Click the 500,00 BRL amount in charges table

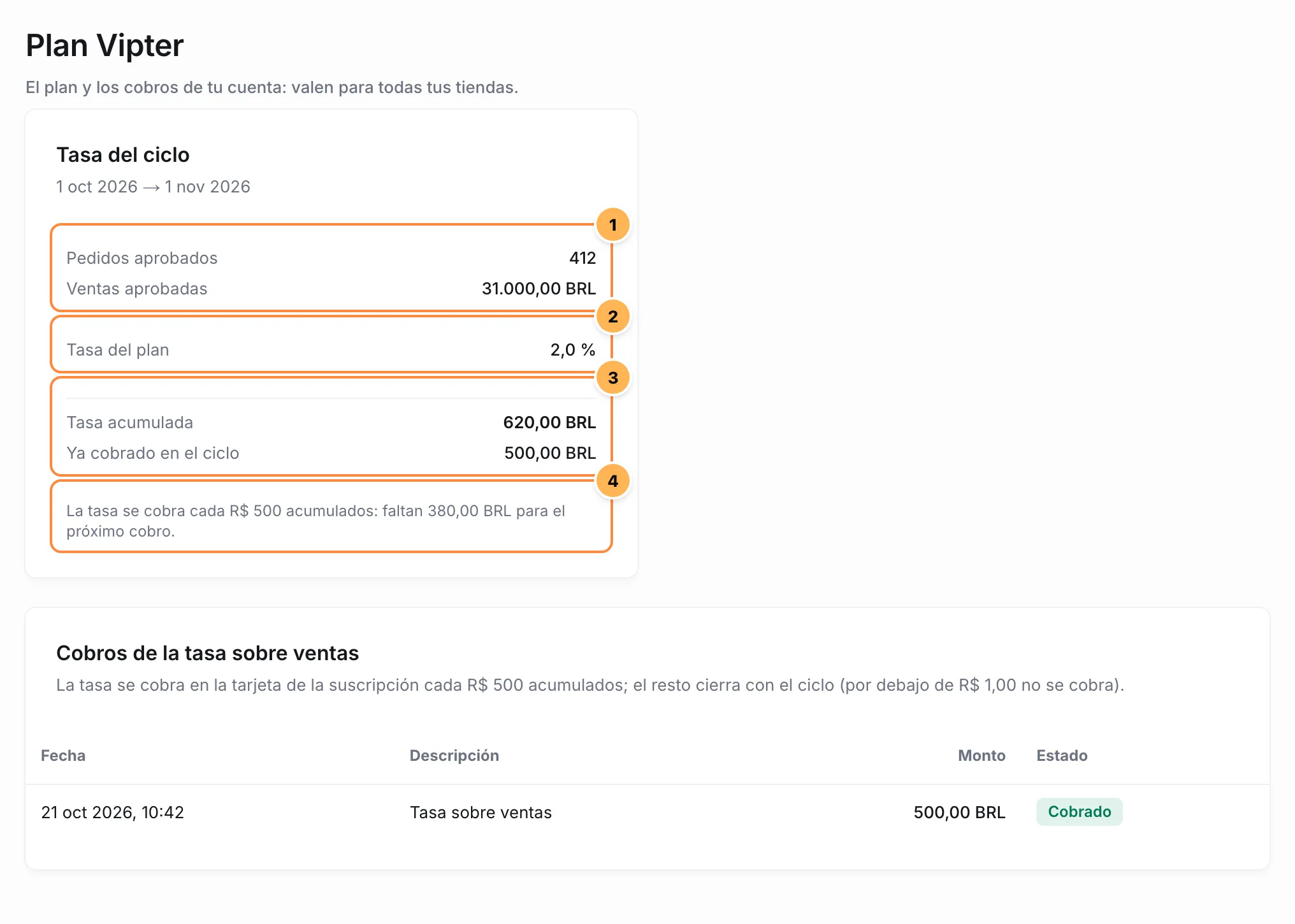(x=960, y=812)
